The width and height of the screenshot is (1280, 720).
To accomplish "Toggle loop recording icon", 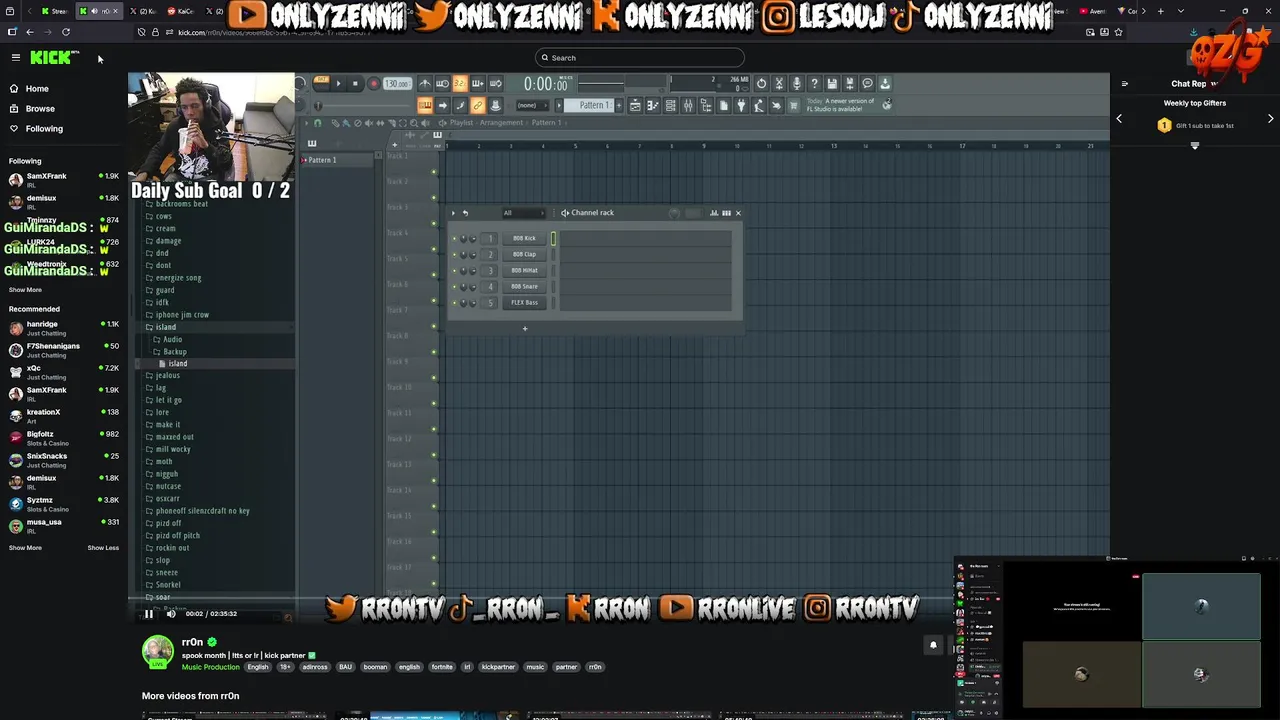I will (x=495, y=83).
